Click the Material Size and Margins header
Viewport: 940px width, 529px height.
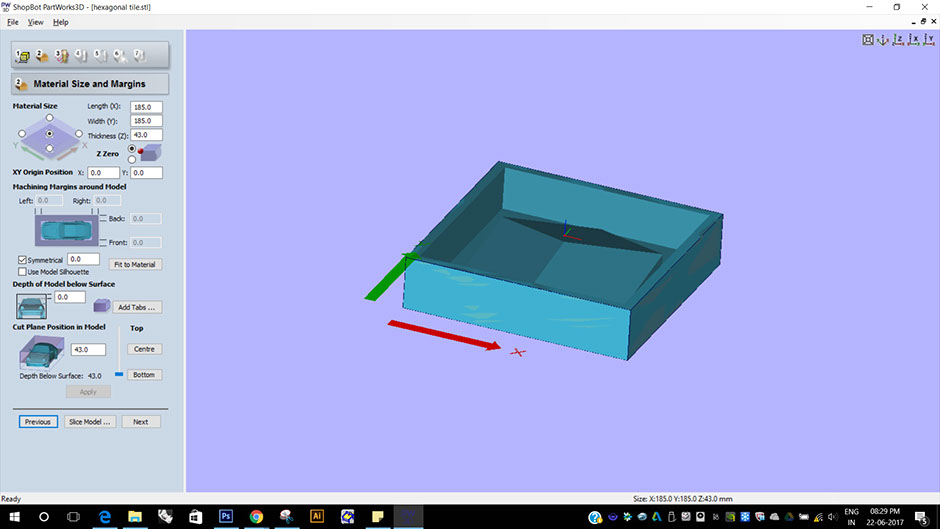pyautogui.click(x=90, y=84)
